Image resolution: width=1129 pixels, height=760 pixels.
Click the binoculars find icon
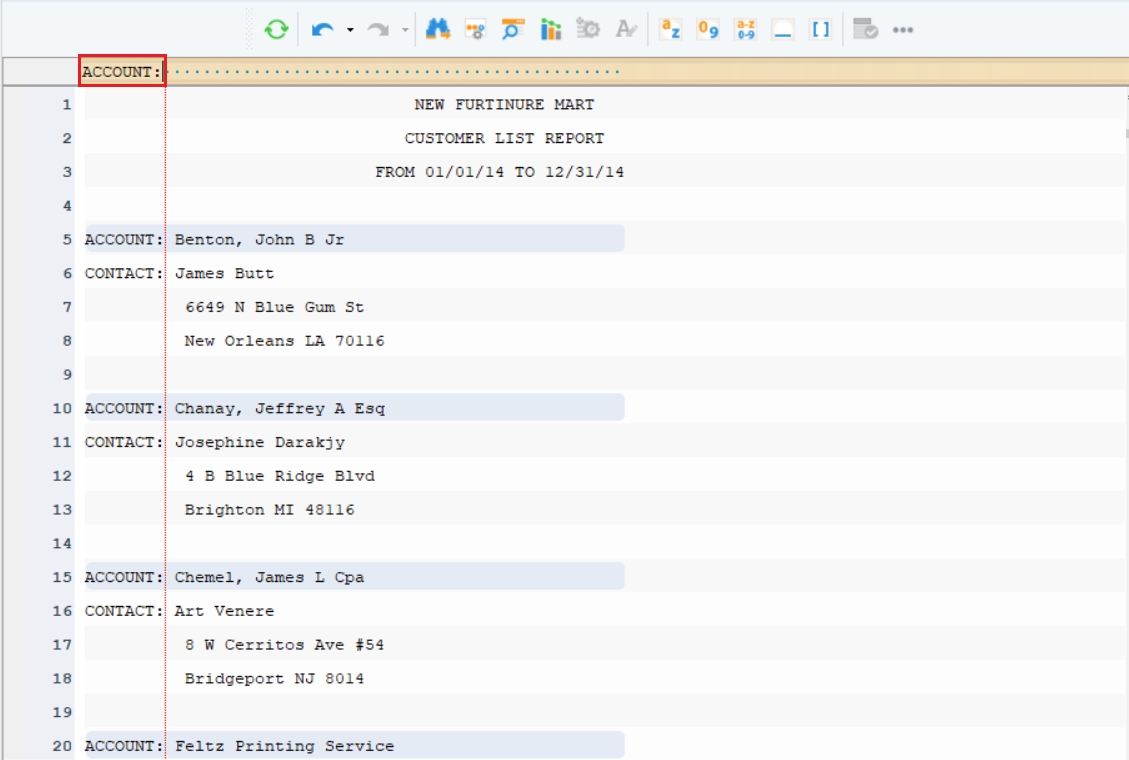coord(437,30)
